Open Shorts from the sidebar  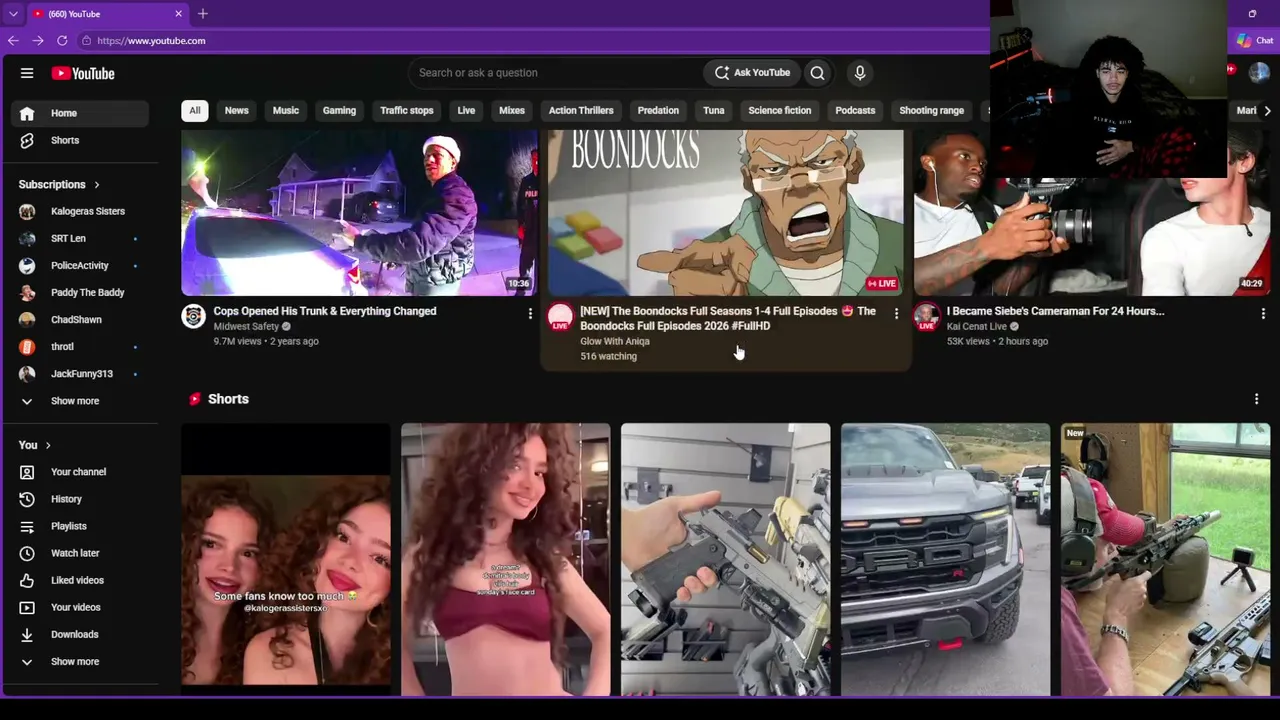tap(80, 140)
